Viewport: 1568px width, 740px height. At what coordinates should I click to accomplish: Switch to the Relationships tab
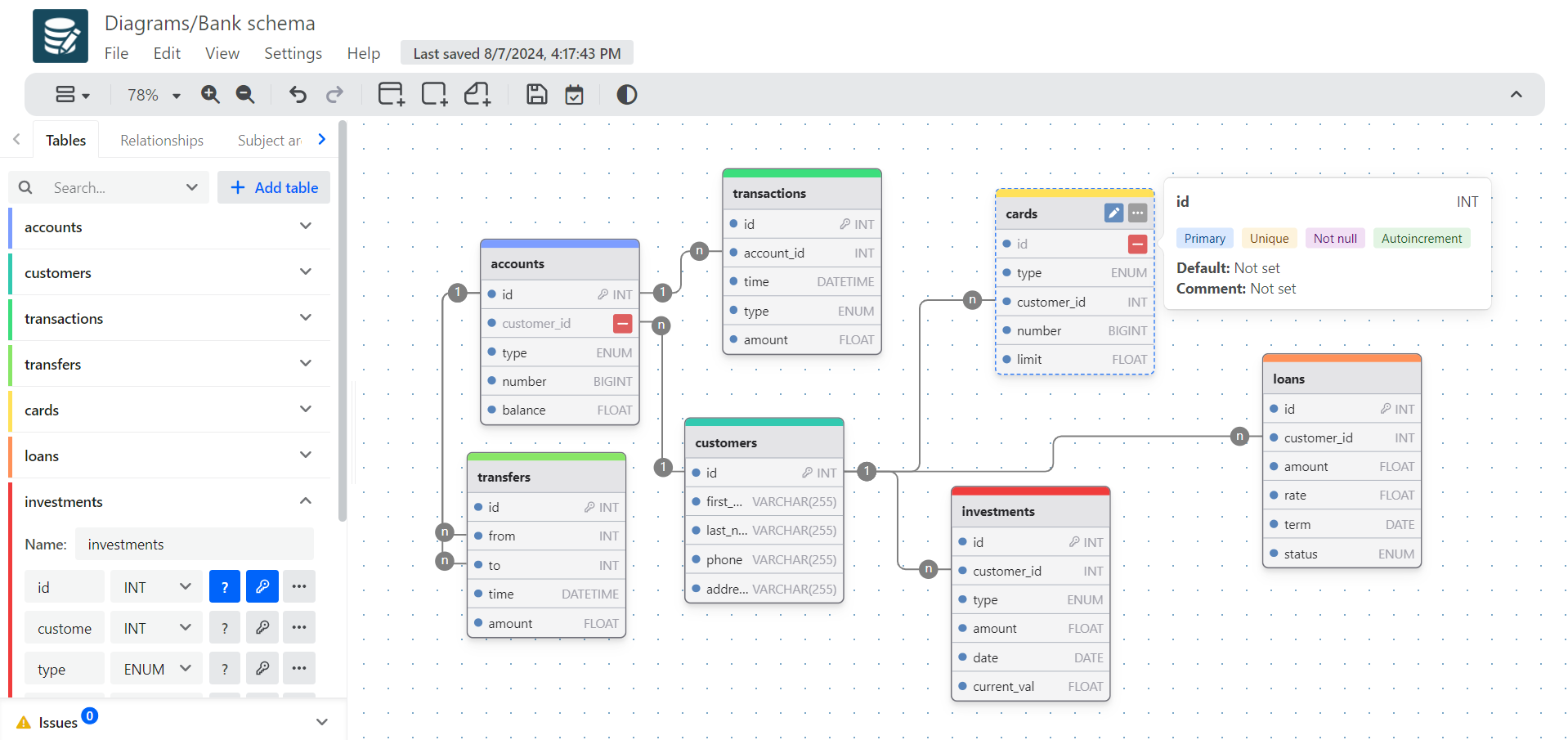[160, 140]
